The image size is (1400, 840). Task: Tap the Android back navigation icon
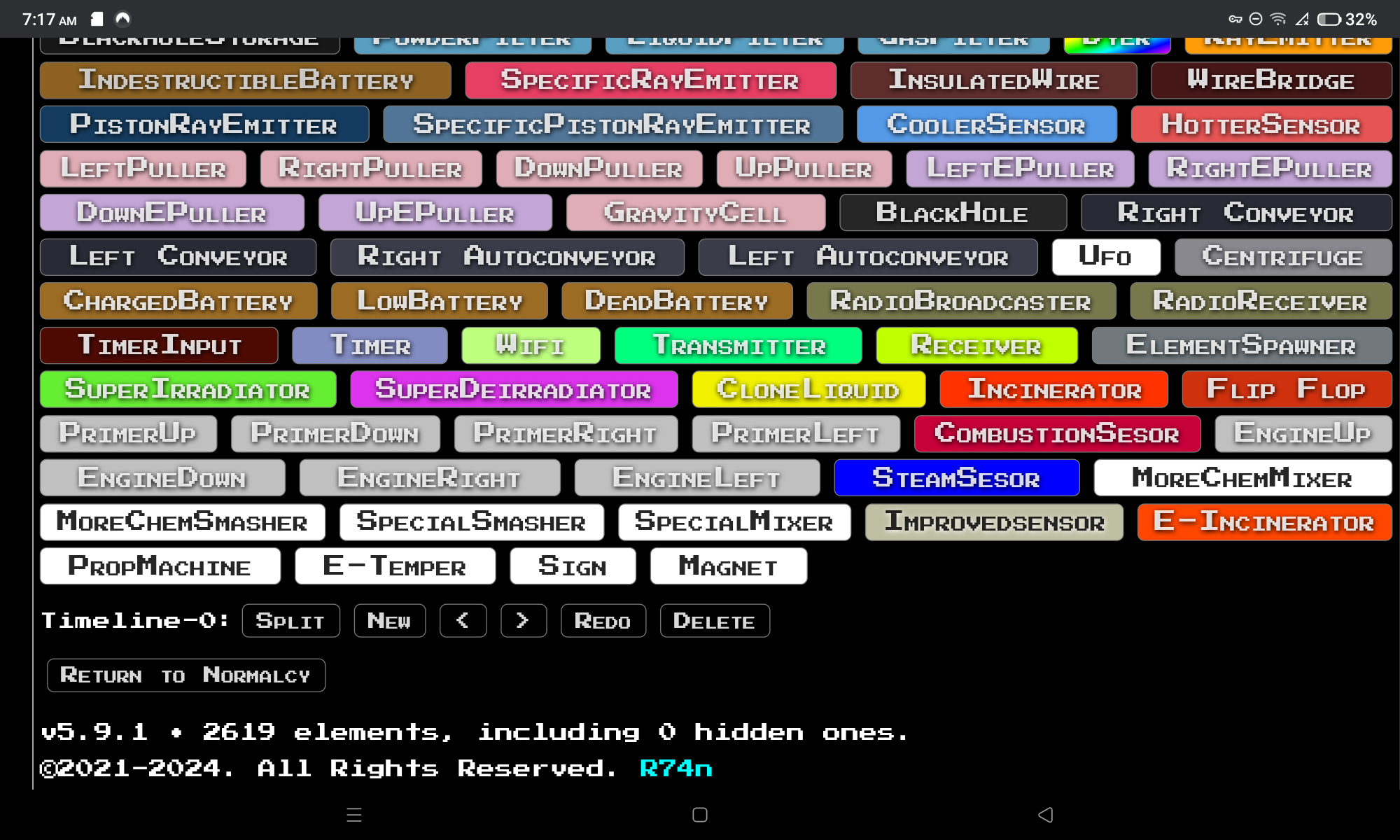(x=1045, y=815)
